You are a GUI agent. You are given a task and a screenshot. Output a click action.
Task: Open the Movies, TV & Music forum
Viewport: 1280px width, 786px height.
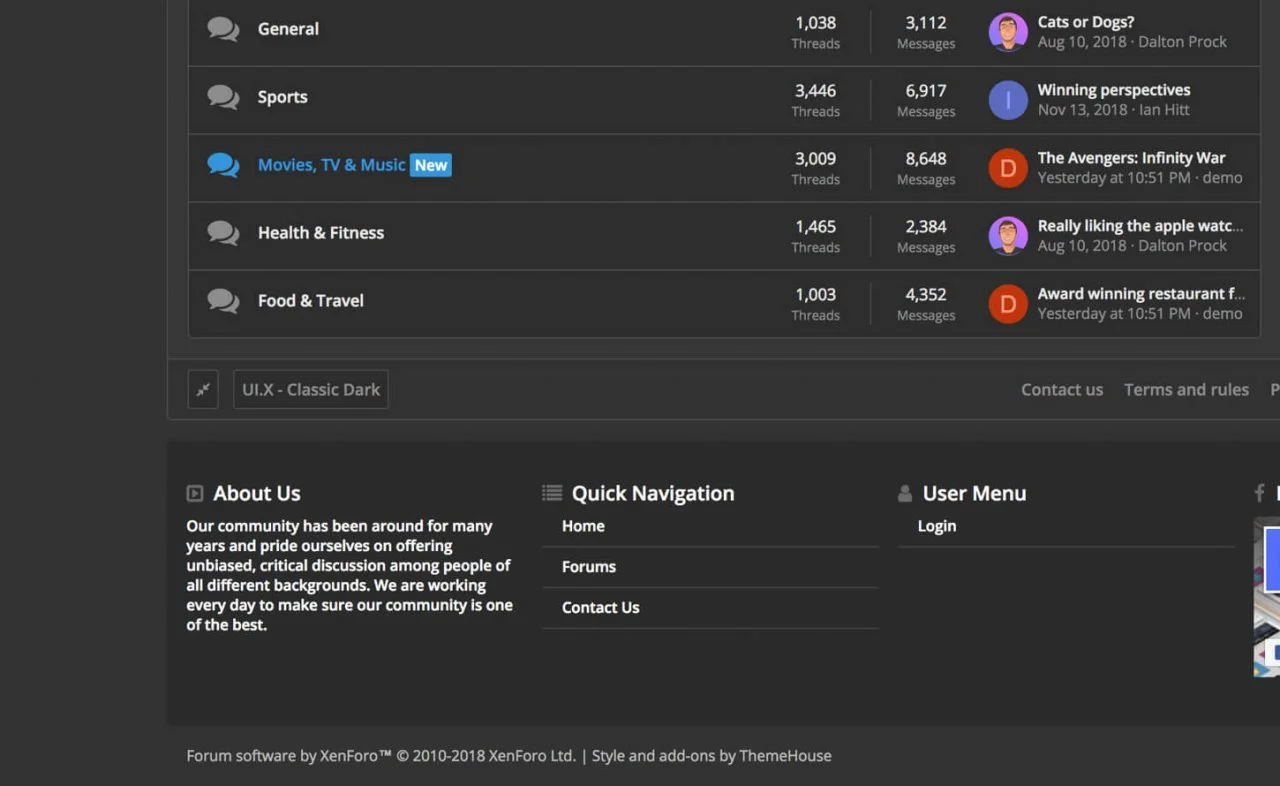[x=331, y=165]
